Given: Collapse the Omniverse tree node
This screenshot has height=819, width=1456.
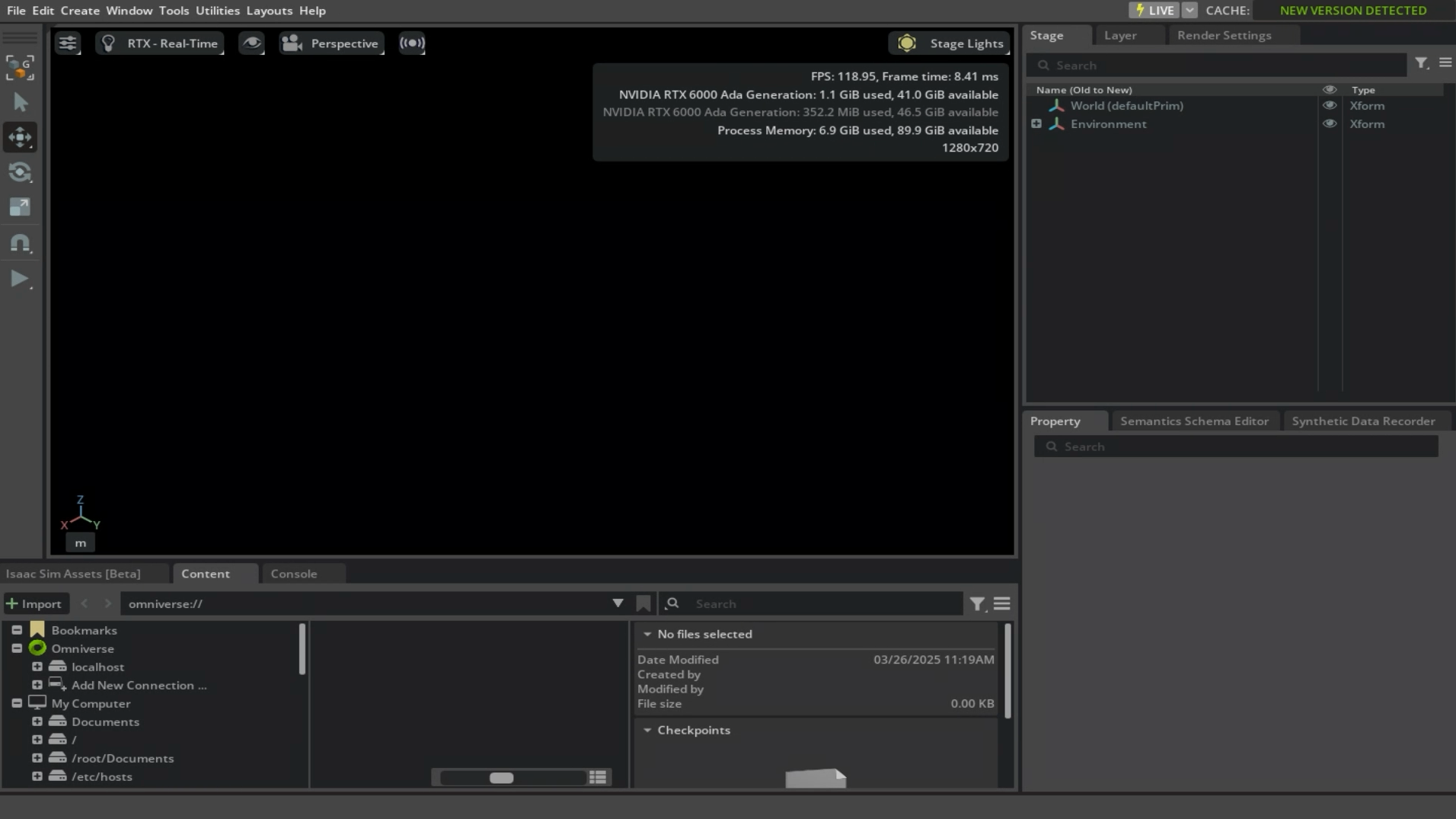Looking at the screenshot, I should click(x=17, y=648).
